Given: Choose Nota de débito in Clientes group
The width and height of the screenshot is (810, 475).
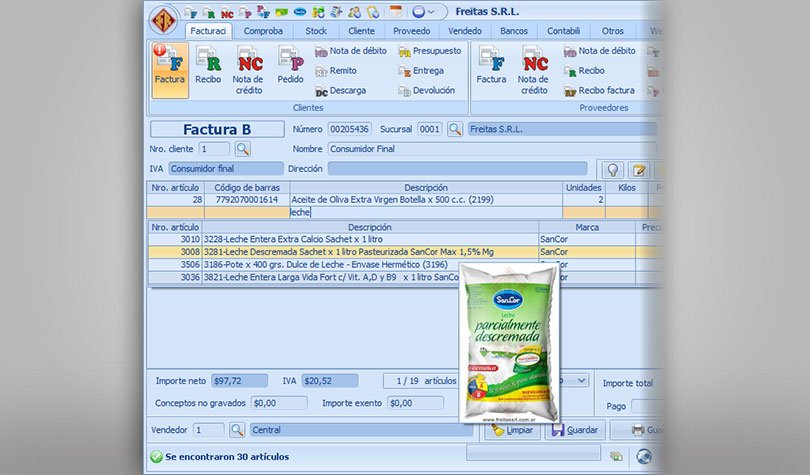Looking at the screenshot, I should (351, 51).
